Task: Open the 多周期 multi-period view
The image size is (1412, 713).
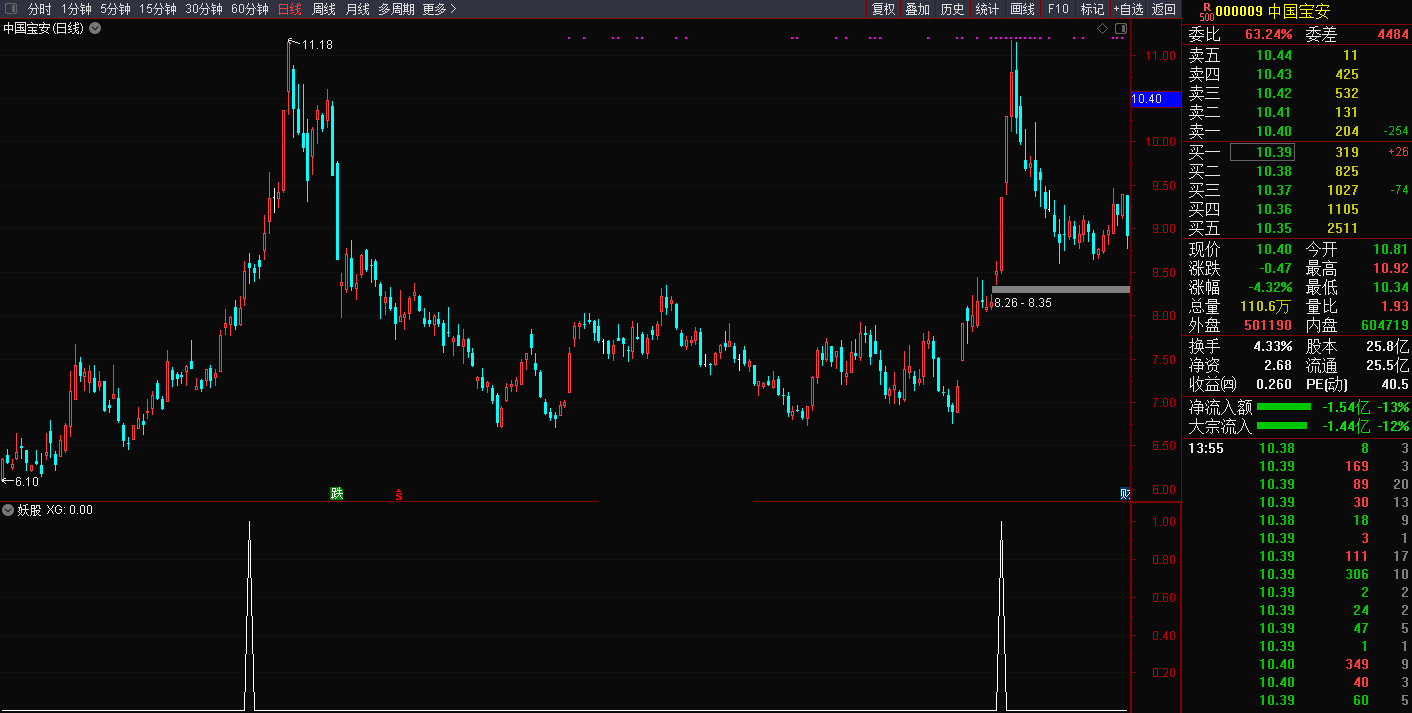Action: pyautogui.click(x=396, y=9)
